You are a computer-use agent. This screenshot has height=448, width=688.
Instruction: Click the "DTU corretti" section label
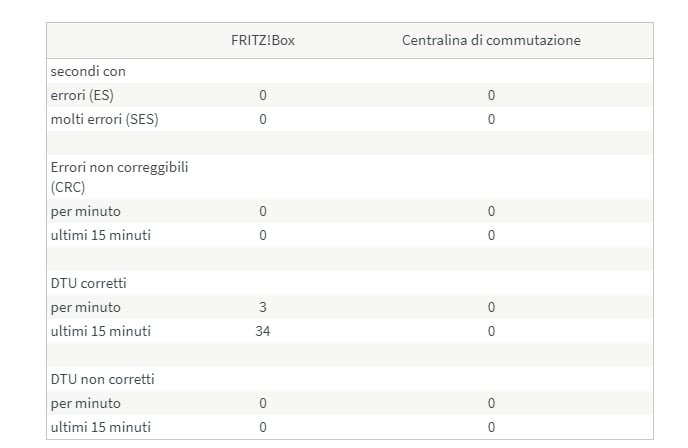88,283
